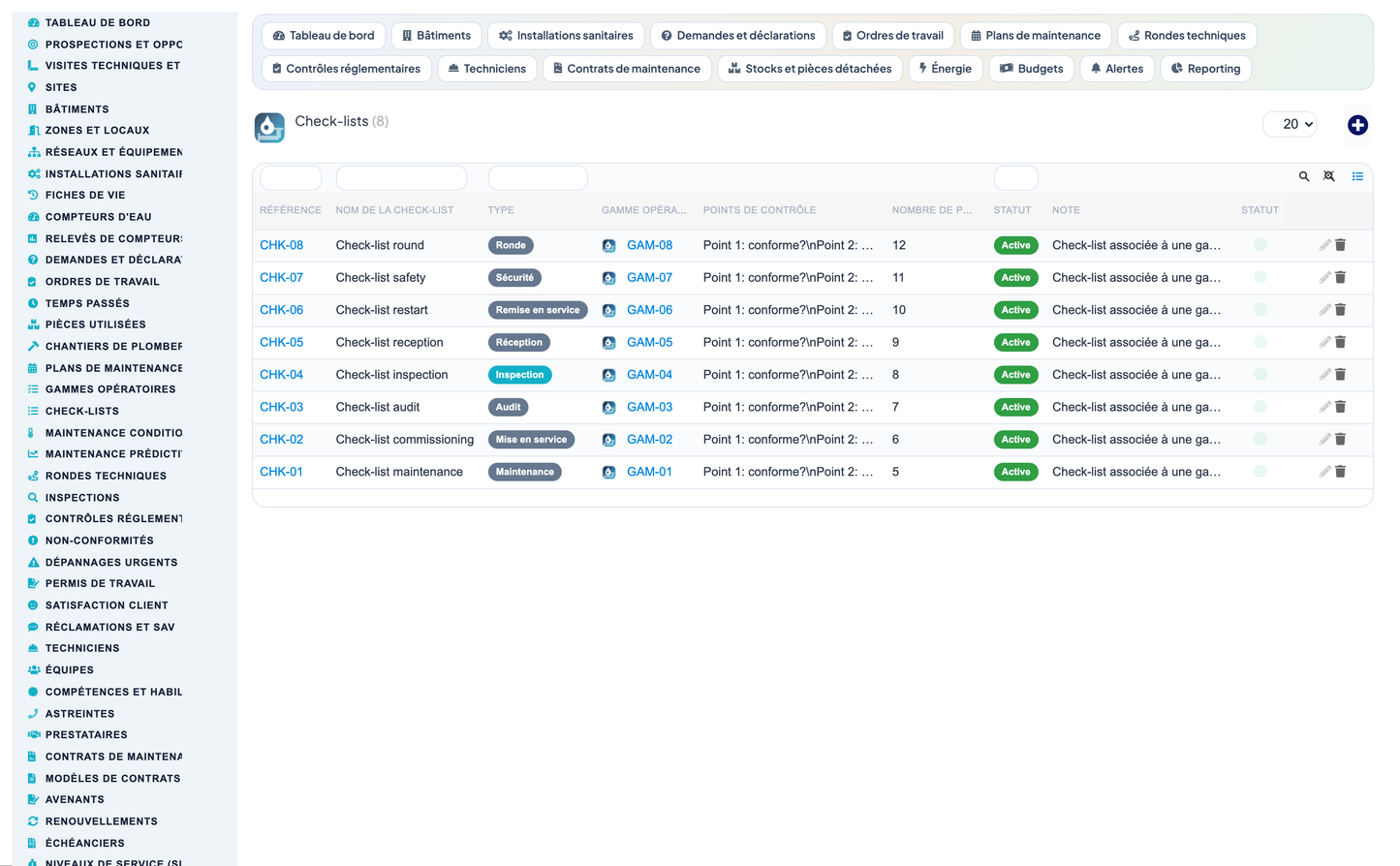Open Non-conformités in the sidebar
The height and width of the screenshot is (866, 1400).
point(100,541)
